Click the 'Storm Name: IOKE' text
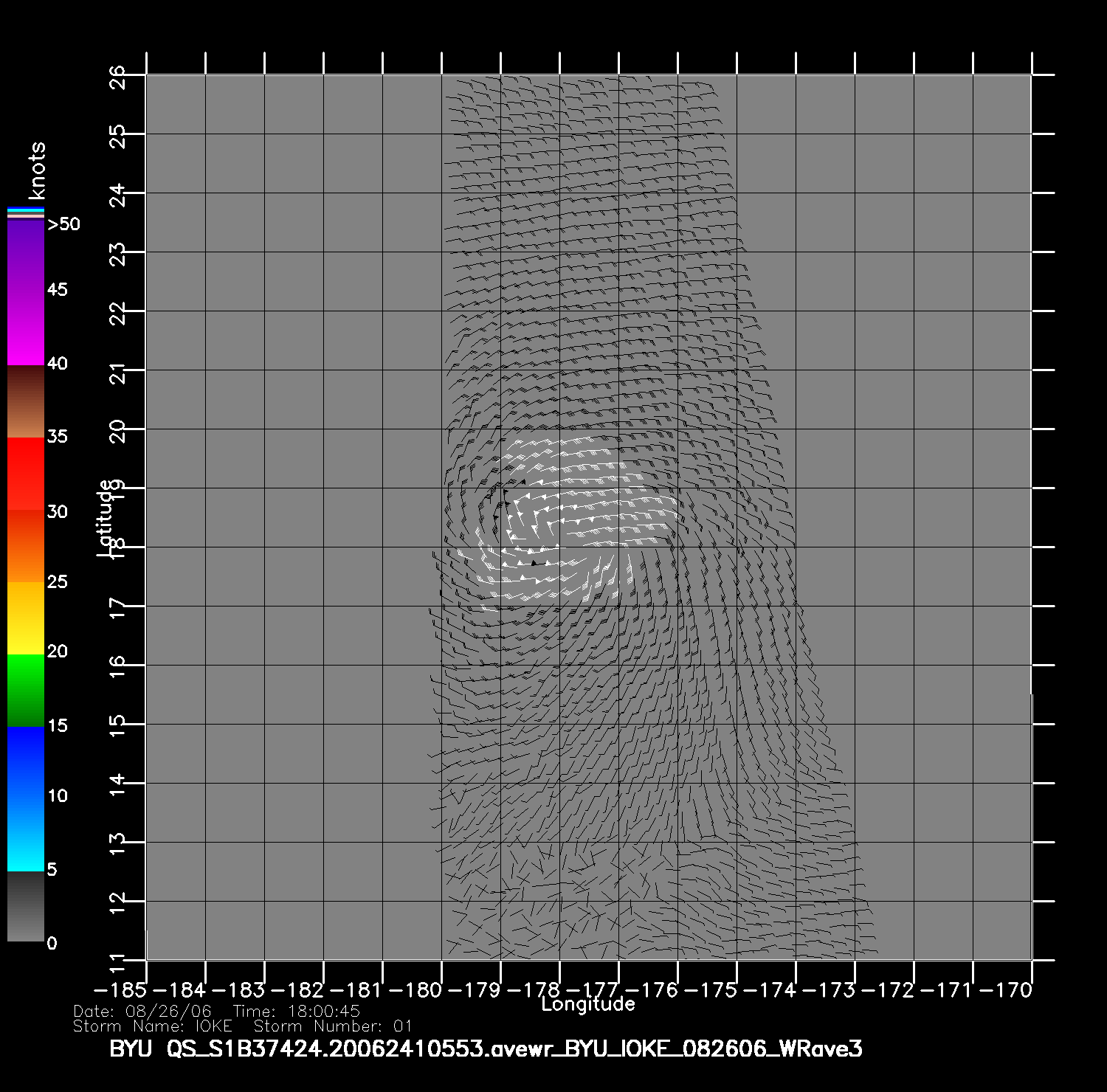This screenshot has height=1092, width=1107. [x=153, y=1026]
